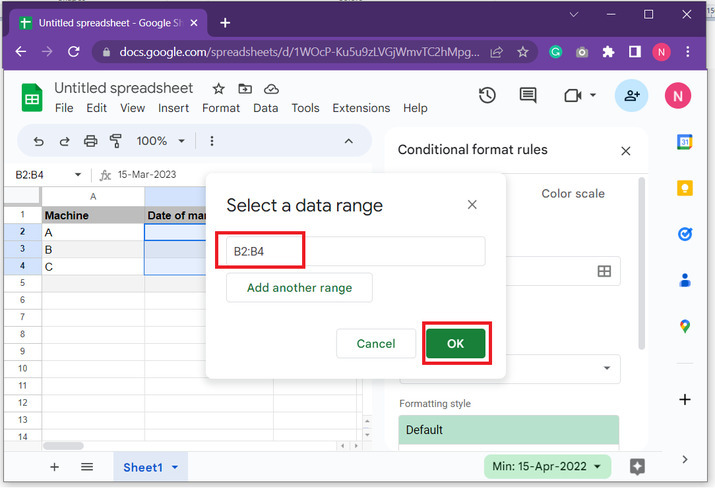Click the Undo icon in toolbar
The image size is (715, 492).
point(39,141)
